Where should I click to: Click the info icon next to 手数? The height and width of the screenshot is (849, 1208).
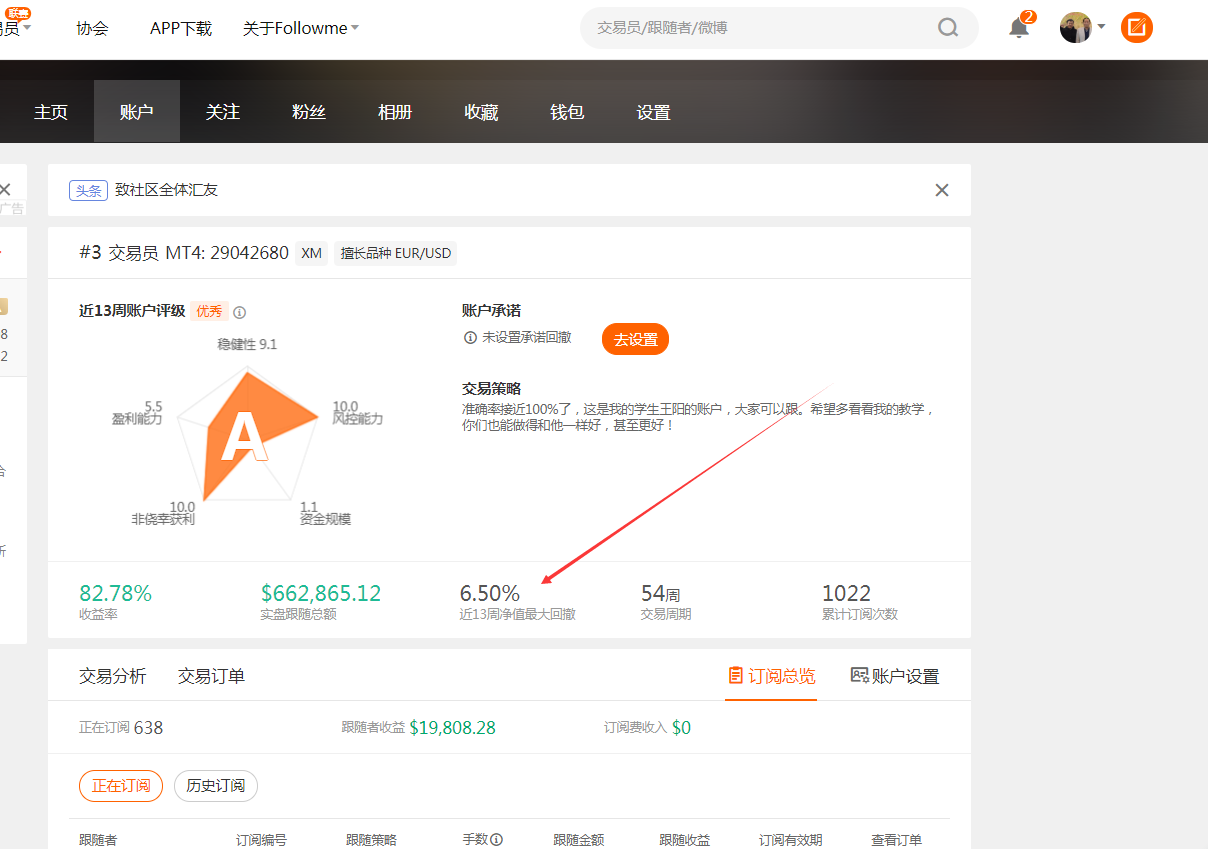click(496, 839)
